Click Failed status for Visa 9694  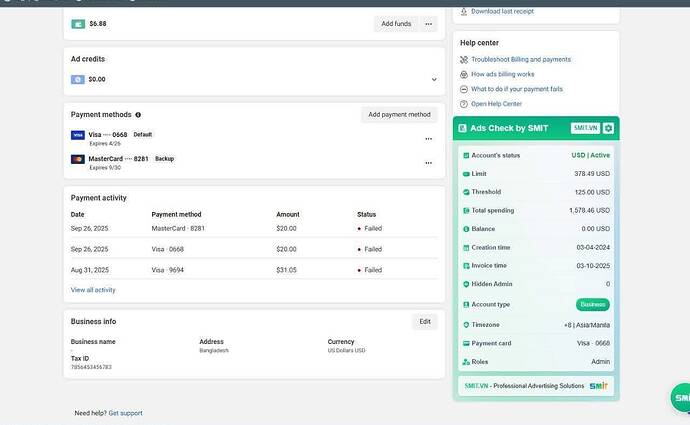click(370, 270)
